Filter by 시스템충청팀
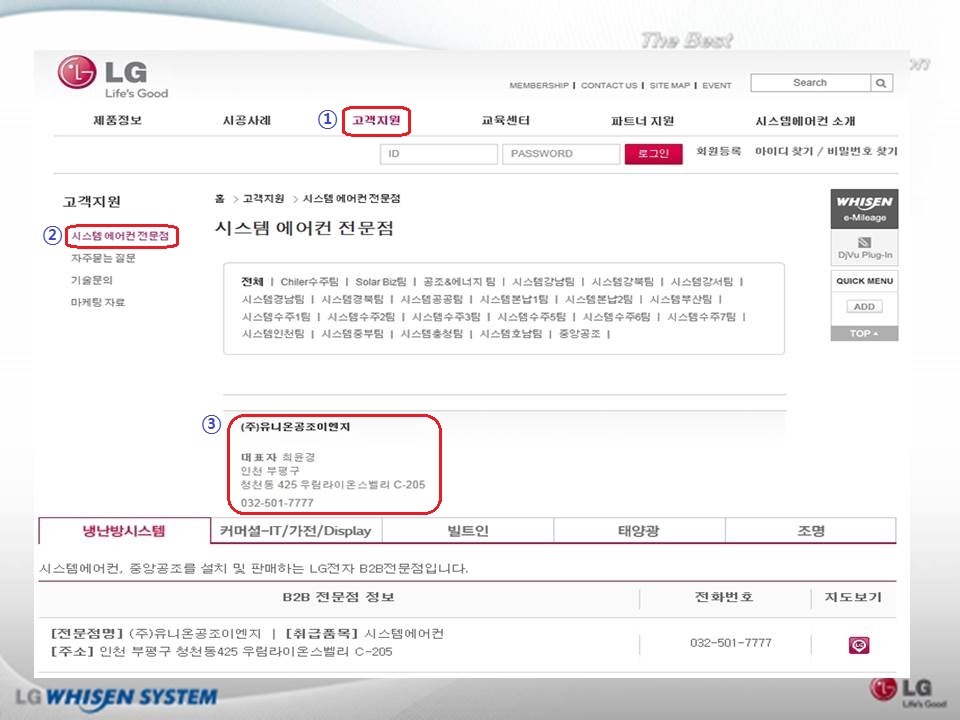This screenshot has height=720, width=960. coord(432,334)
